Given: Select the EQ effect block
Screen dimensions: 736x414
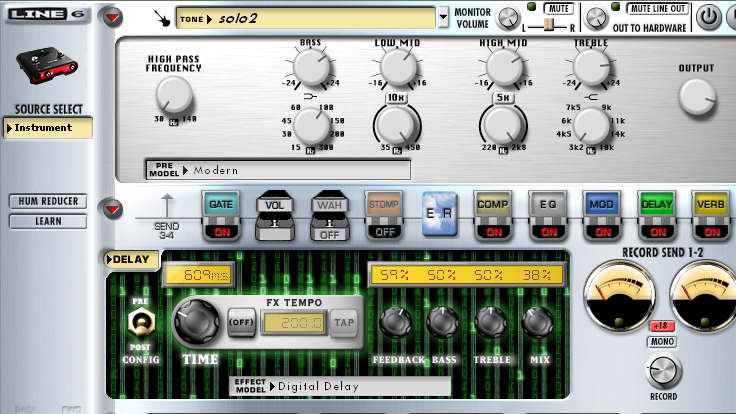Looking at the screenshot, I should point(548,204).
